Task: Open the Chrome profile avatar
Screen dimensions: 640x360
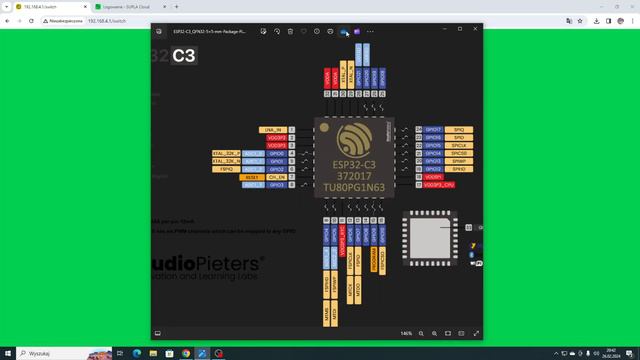Action: pyautogui.click(x=620, y=21)
